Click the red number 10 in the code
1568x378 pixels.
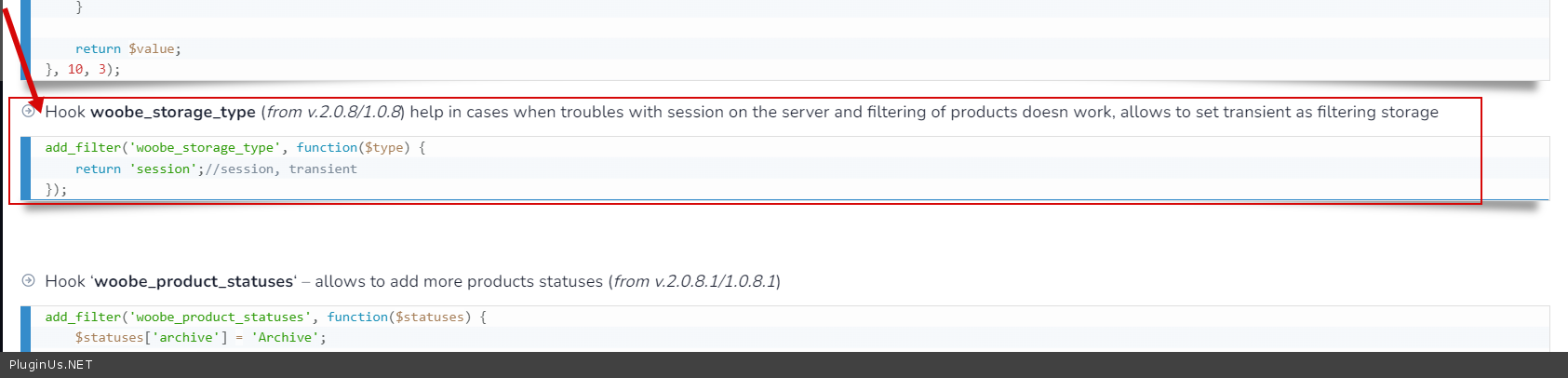coord(75,69)
